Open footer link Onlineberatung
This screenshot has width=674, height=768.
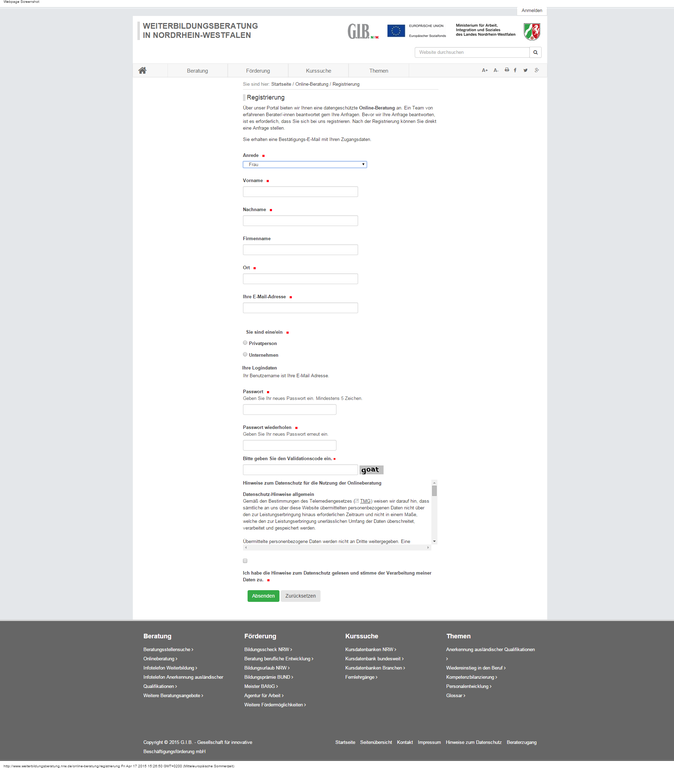(x=160, y=659)
